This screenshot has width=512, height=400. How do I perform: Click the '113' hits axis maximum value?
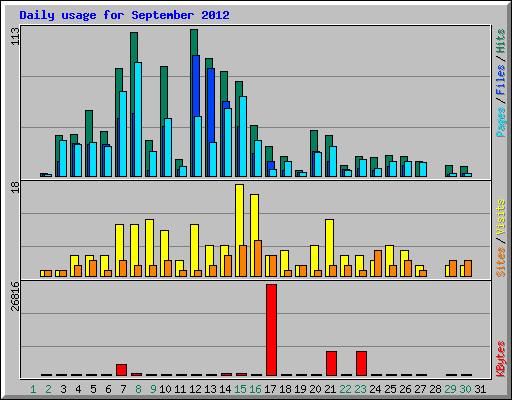tap(15, 36)
